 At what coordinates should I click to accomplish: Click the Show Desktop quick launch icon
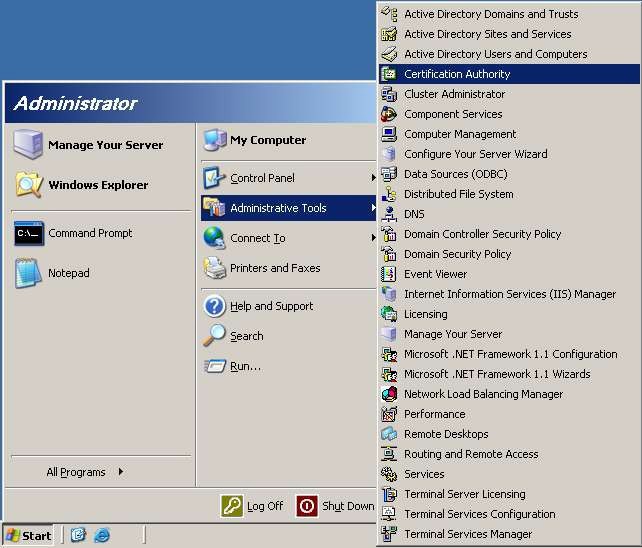(78, 535)
